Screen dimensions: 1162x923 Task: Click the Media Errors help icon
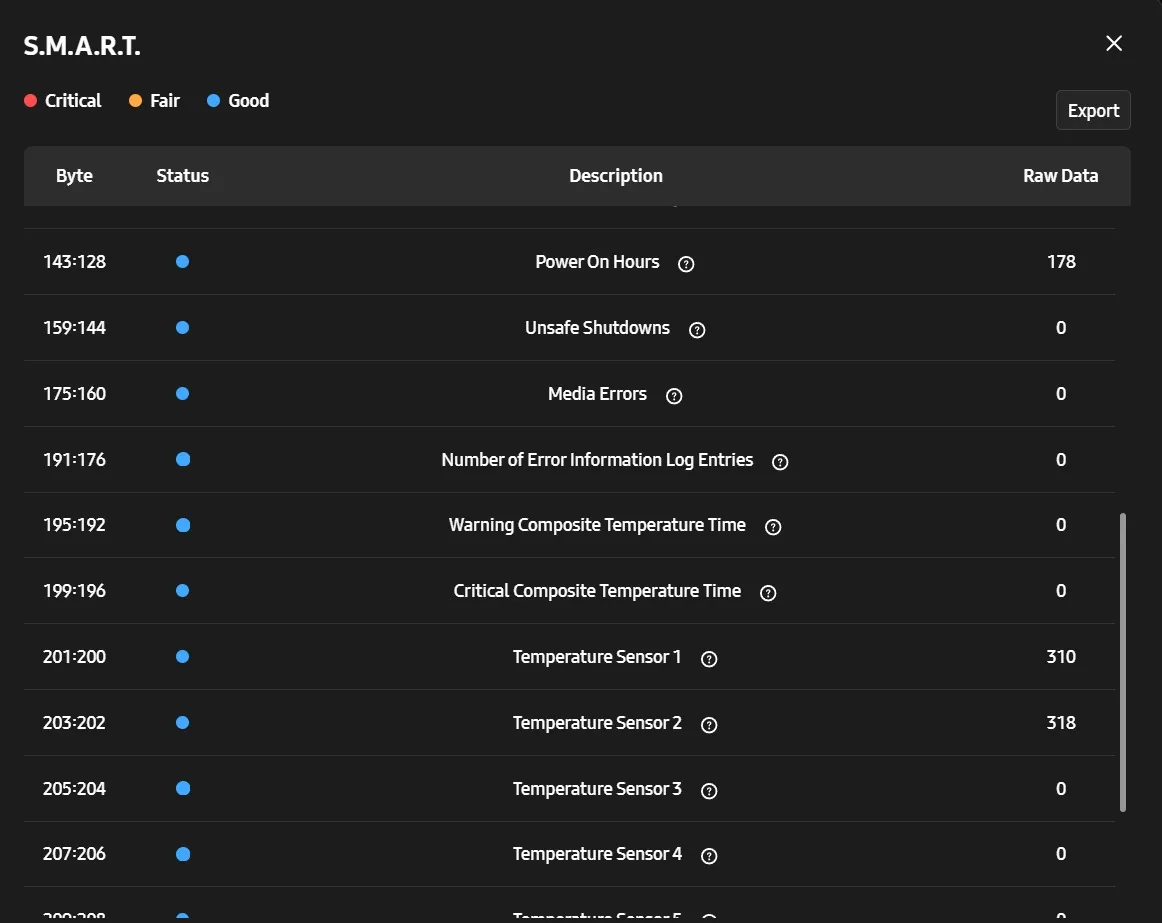click(x=674, y=396)
